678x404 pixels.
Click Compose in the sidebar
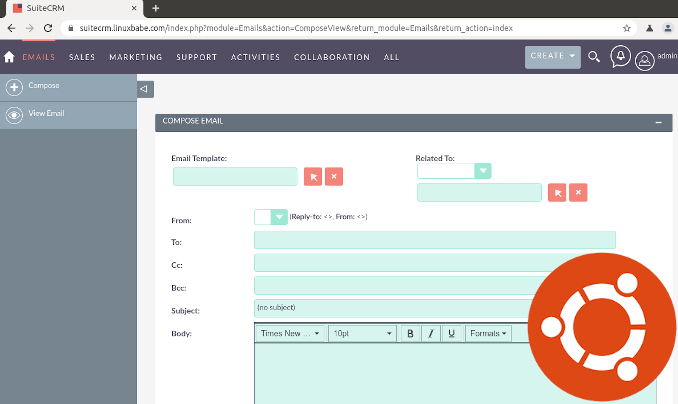coord(44,86)
